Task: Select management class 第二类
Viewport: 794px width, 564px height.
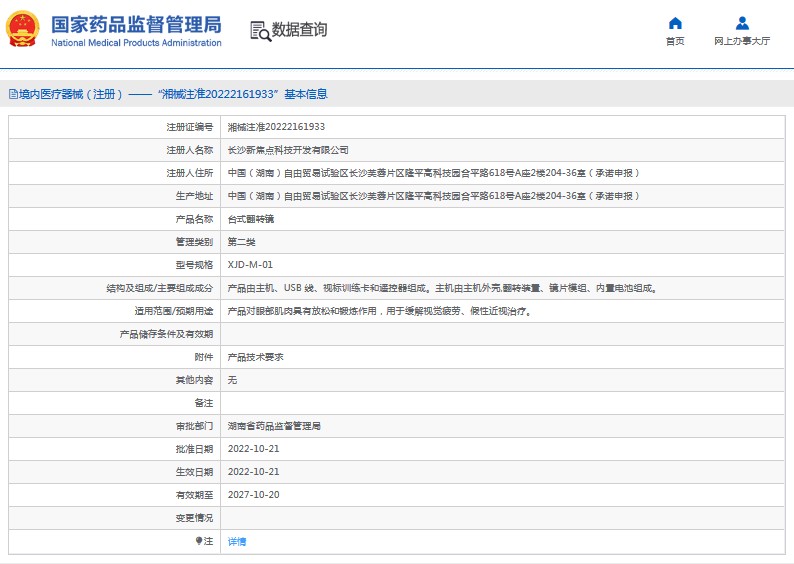Action: tap(241, 242)
